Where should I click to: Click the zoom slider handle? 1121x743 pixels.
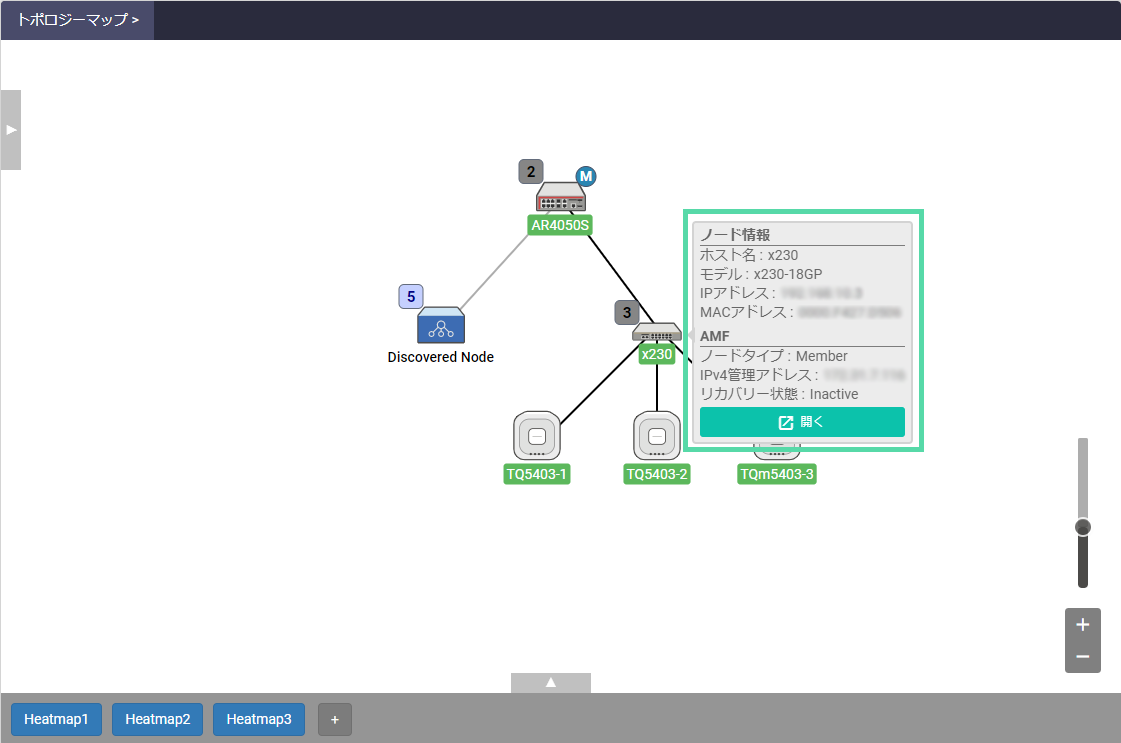1082,527
